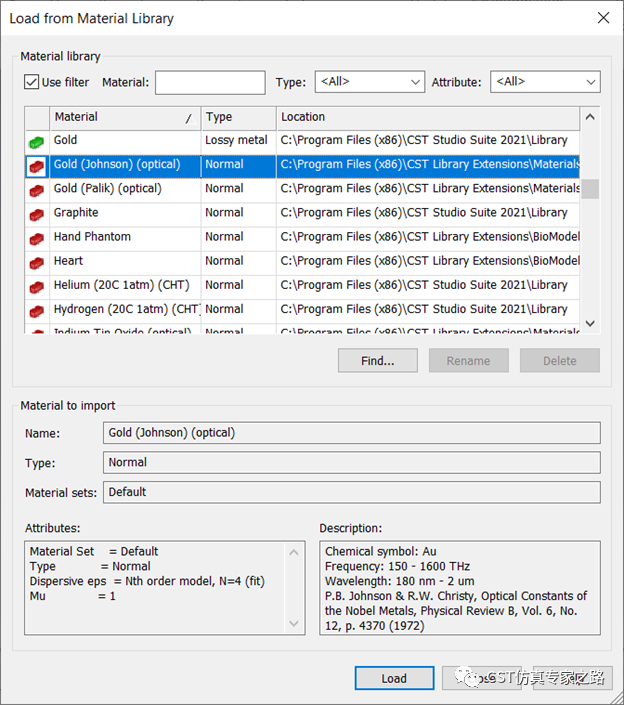Click the Load button
624x705 pixels.
coord(394,678)
